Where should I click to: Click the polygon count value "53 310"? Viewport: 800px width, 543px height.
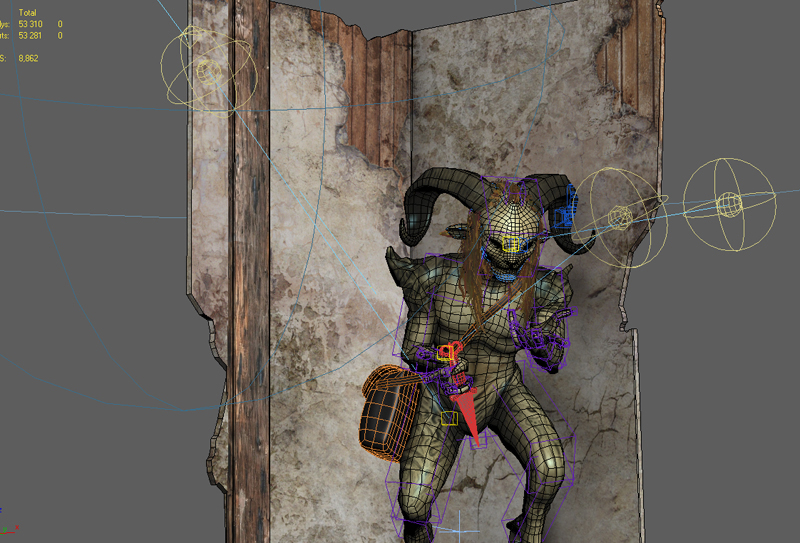pos(30,24)
